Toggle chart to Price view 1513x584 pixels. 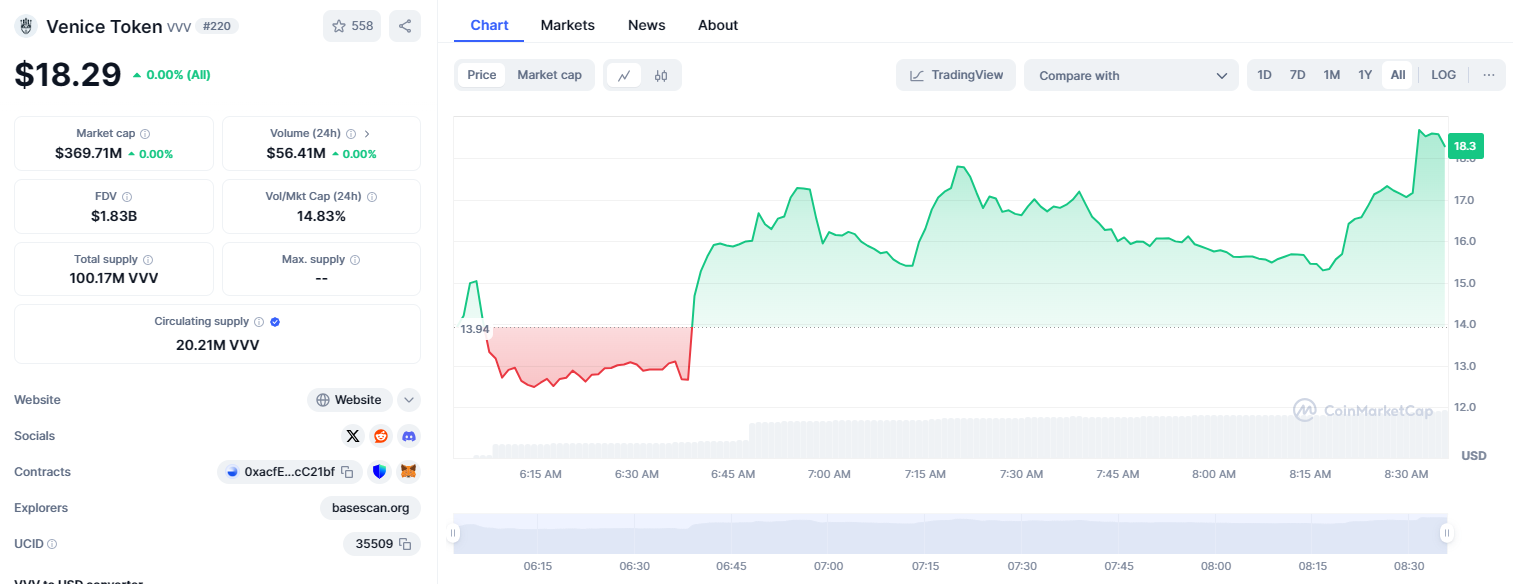(x=482, y=75)
